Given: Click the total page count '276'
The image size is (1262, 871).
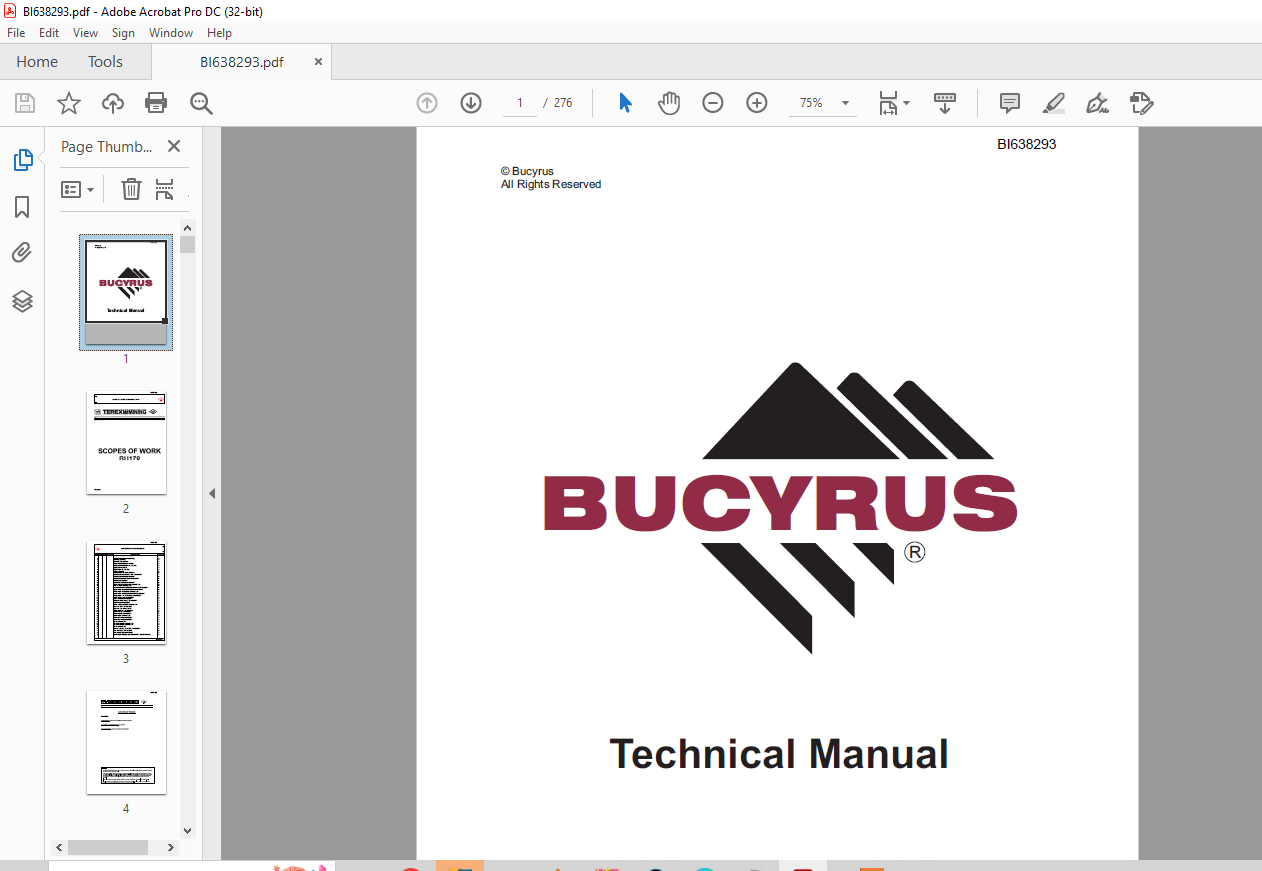Looking at the screenshot, I should [563, 103].
